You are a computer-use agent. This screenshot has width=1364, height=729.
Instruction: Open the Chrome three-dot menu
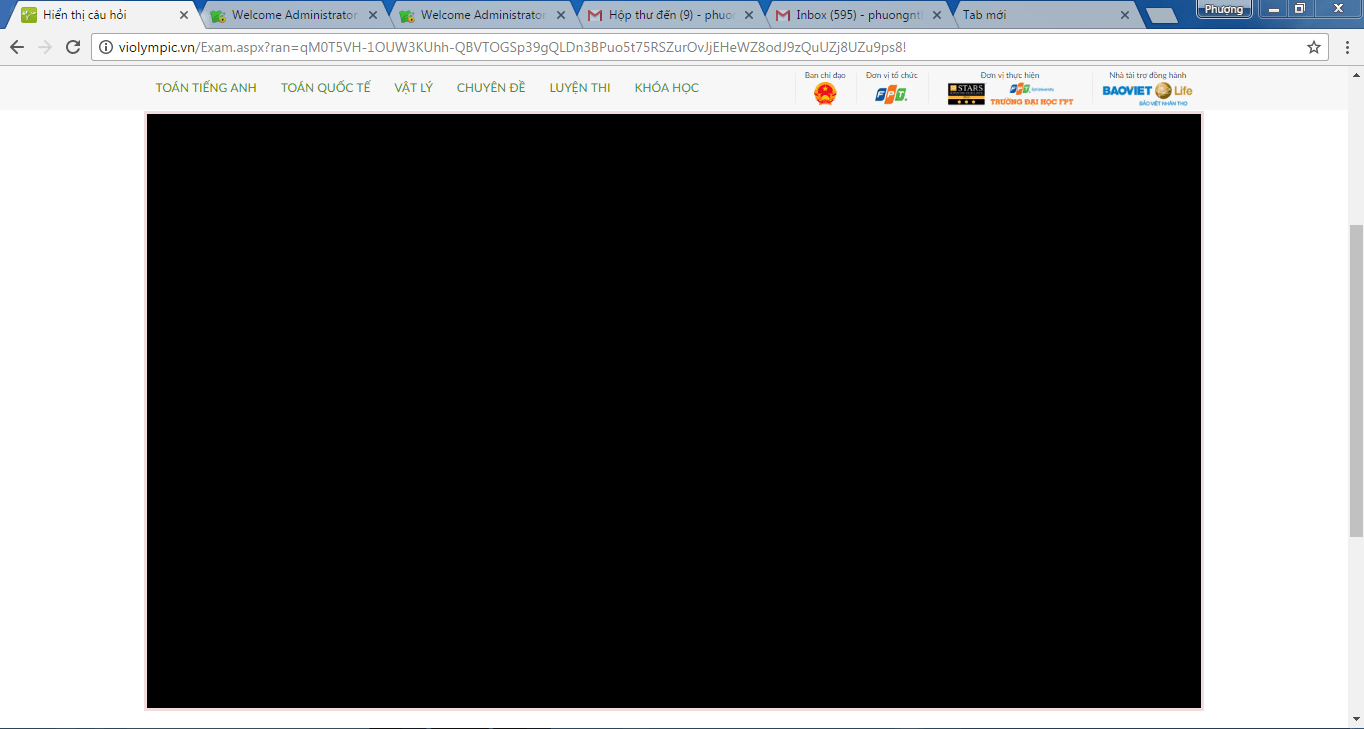point(1346,47)
